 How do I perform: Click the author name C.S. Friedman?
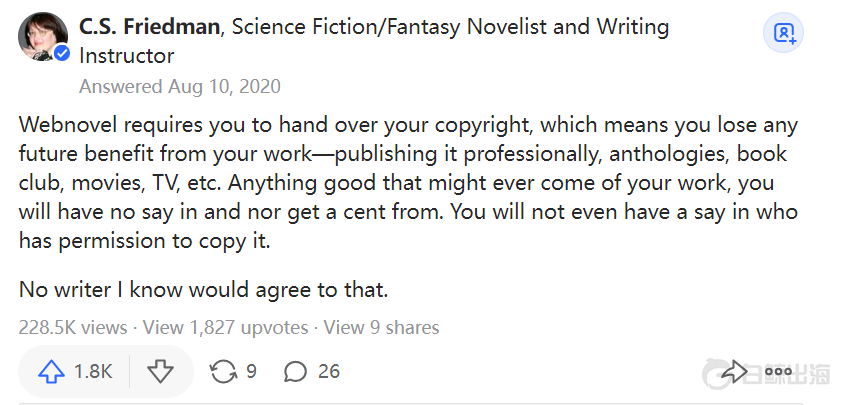(149, 27)
